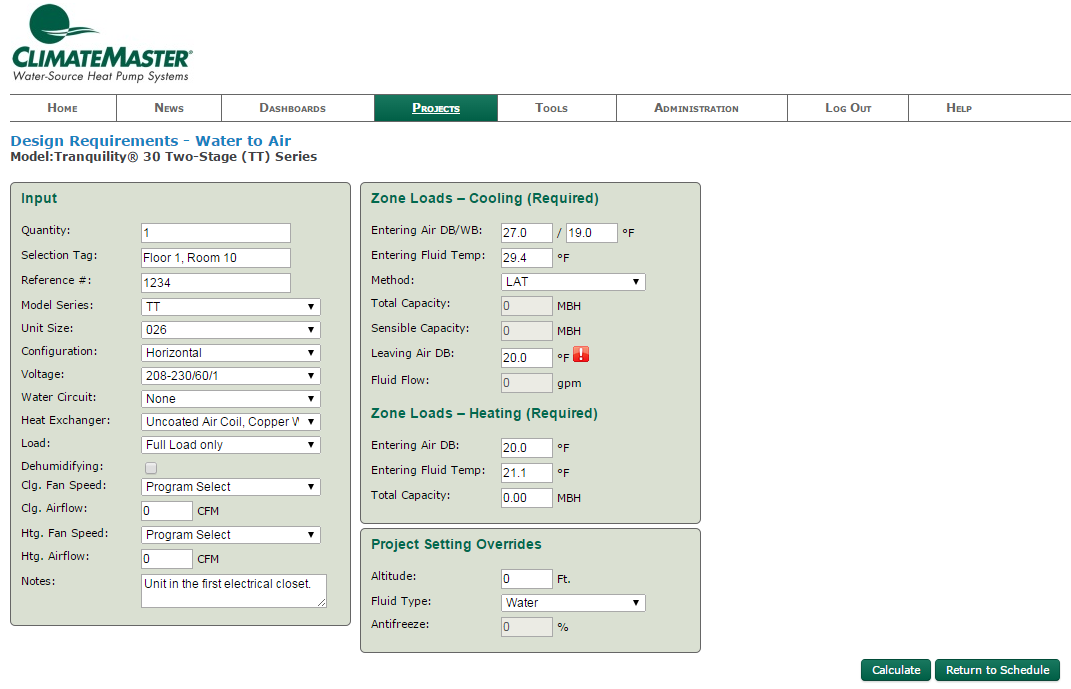
Task: Expand the Load dropdown
Action: [x=231, y=445]
